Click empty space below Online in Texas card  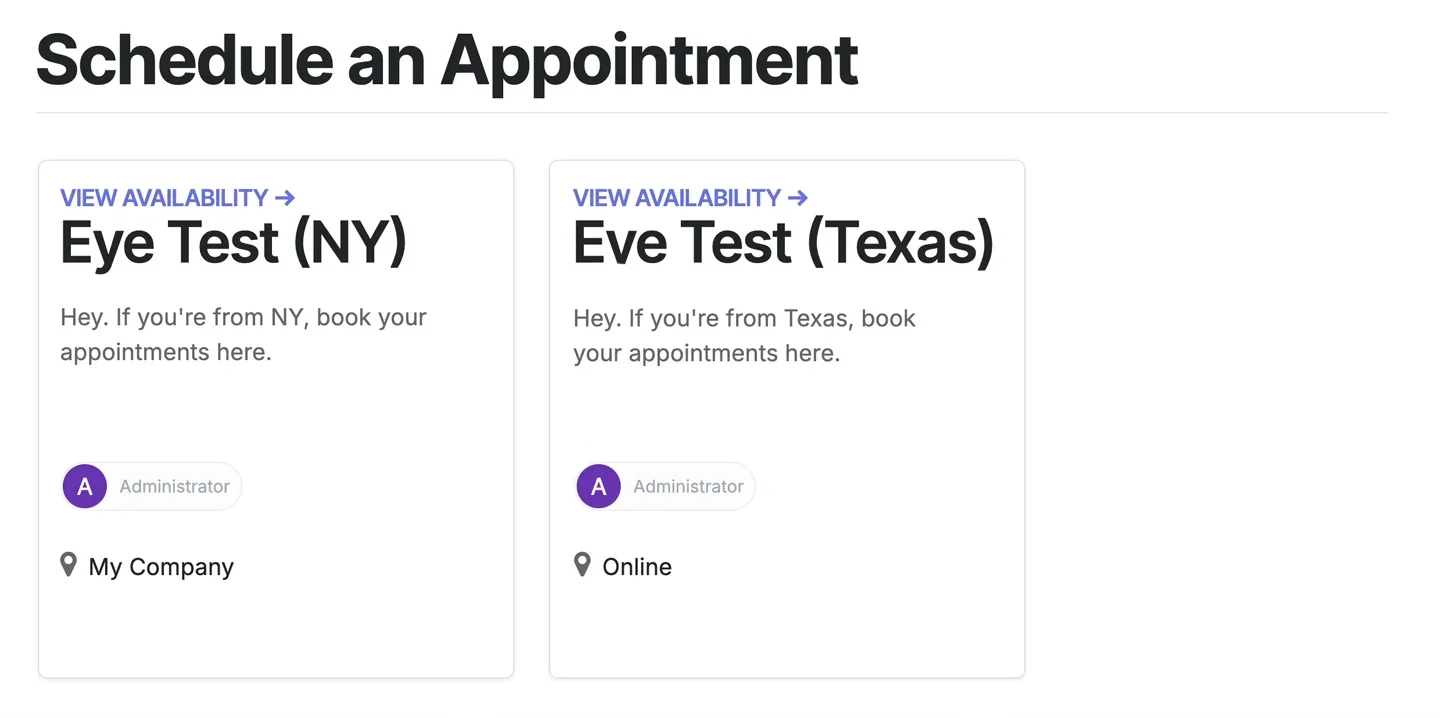[x=787, y=630]
